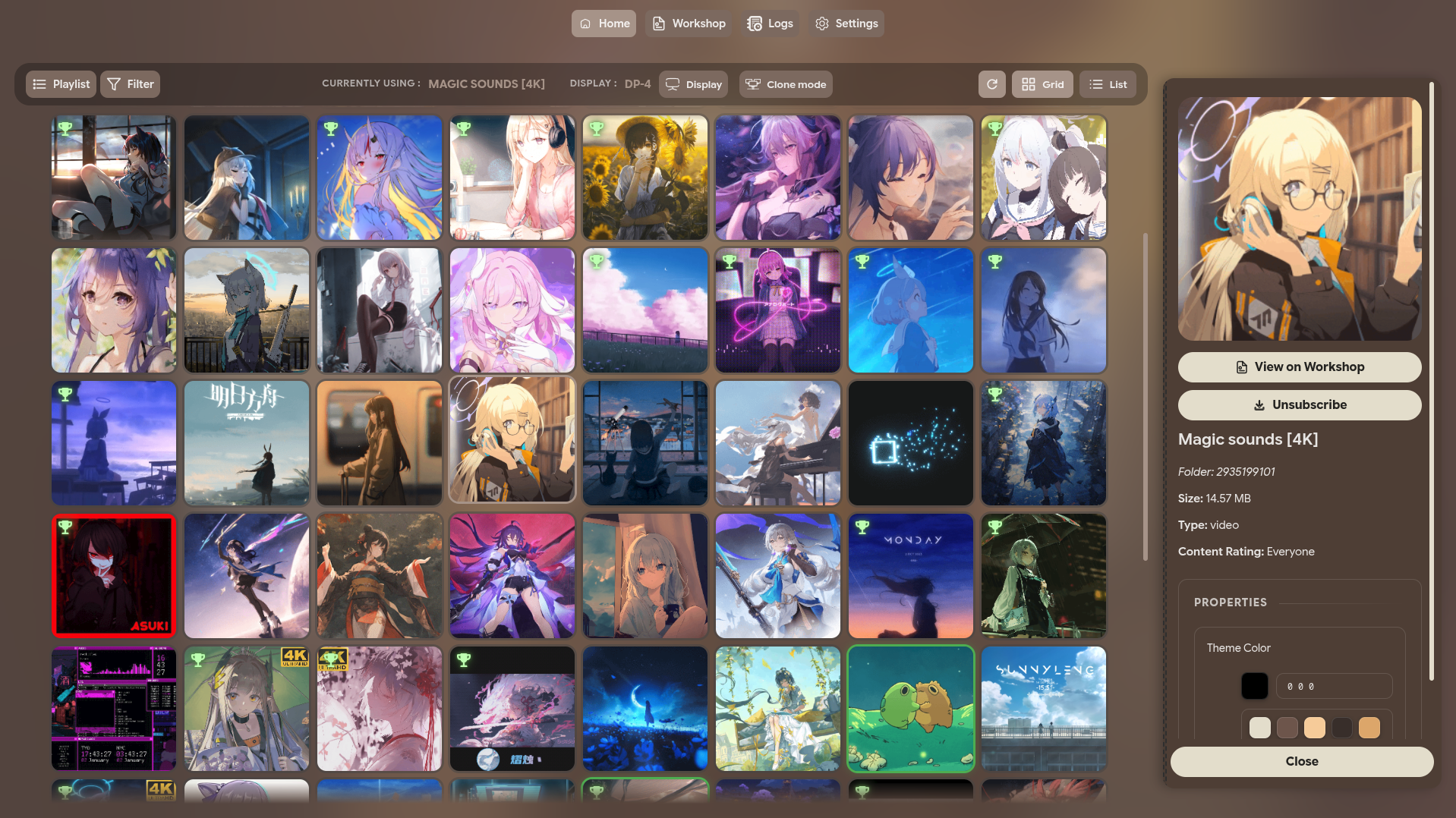Select the girl playing piano wallpaper
Image resolution: width=1456 pixels, height=818 pixels.
pos(778,443)
